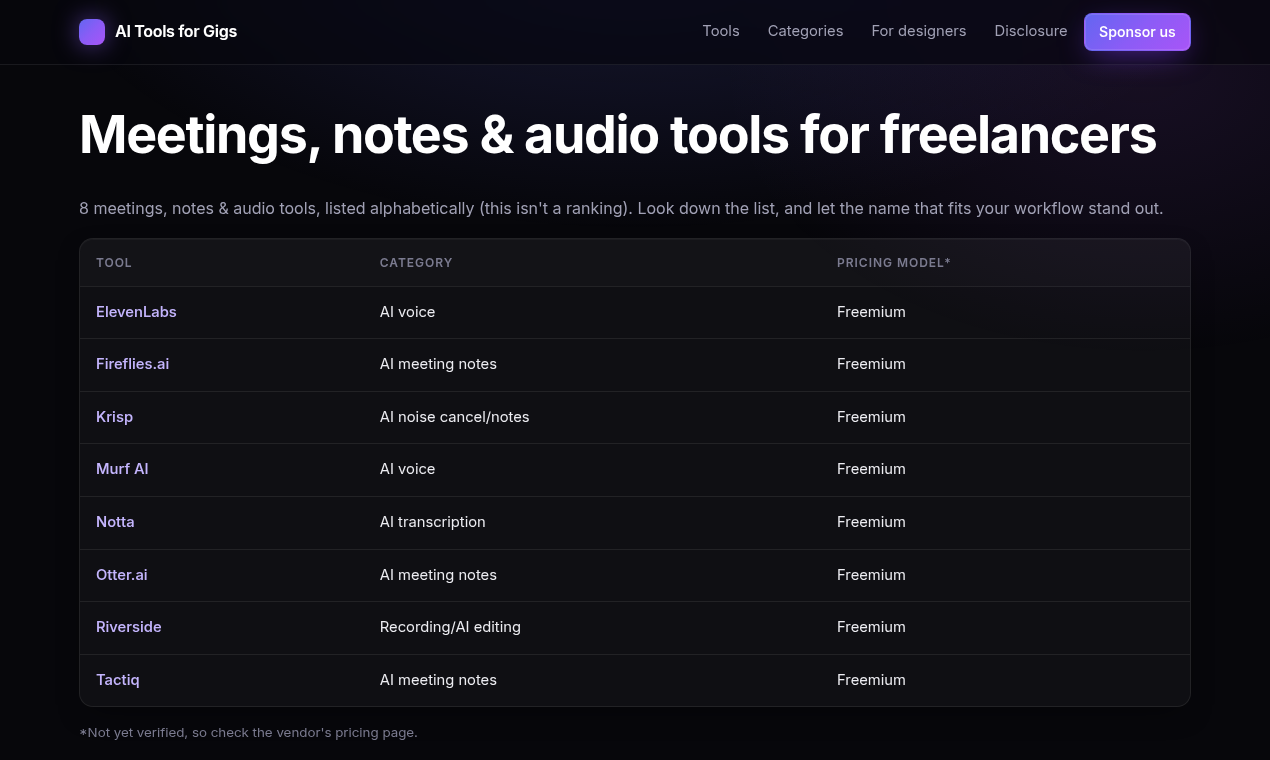Open the Tools nav item
Screen dimensions: 1270x760
[x=721, y=31]
